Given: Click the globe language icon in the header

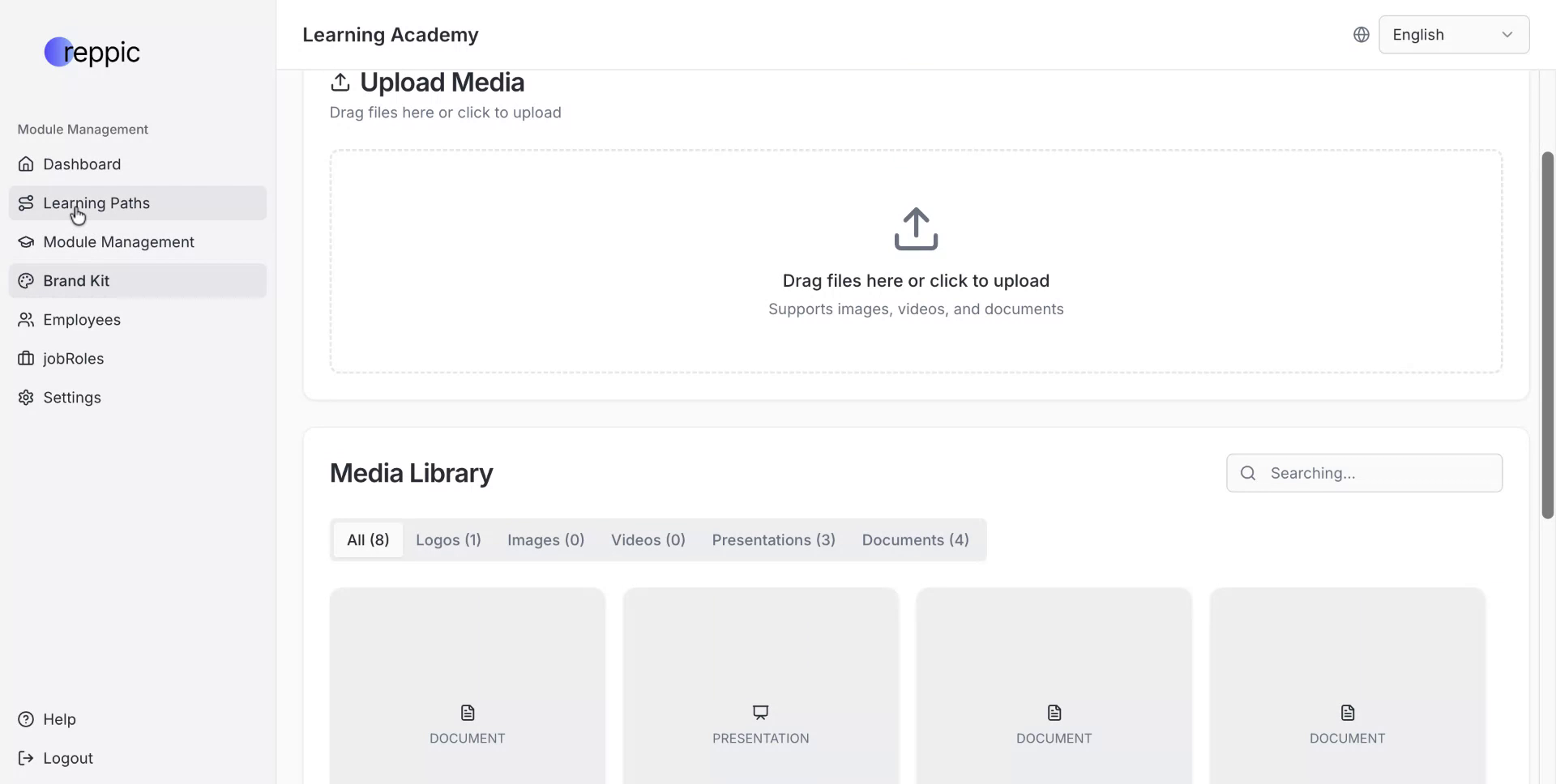Looking at the screenshot, I should coord(1361,34).
